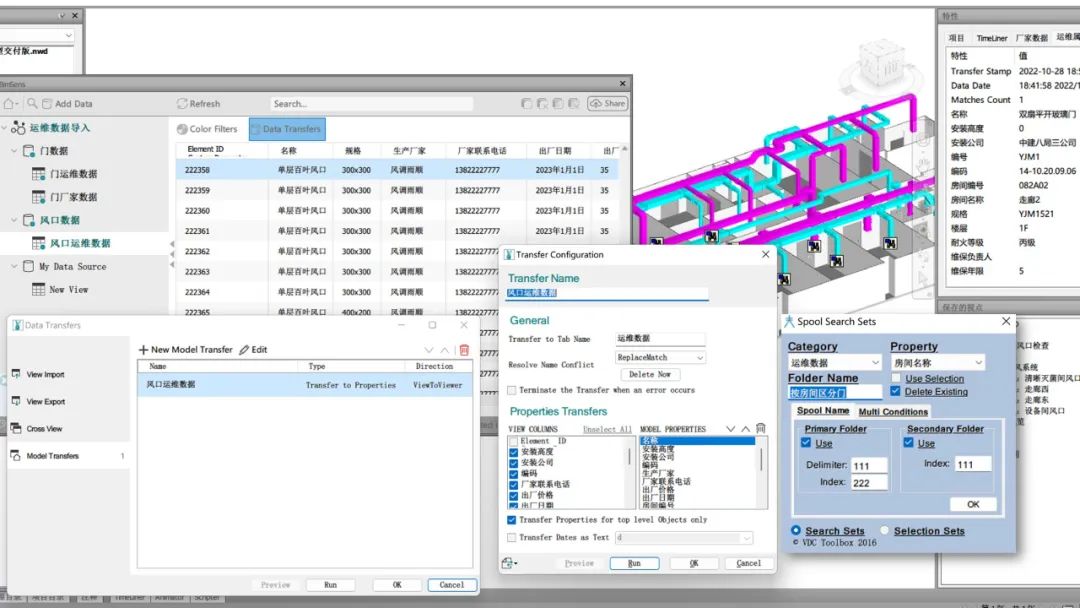Enable Terminate the Transfer when error occurs

pyautogui.click(x=513, y=390)
